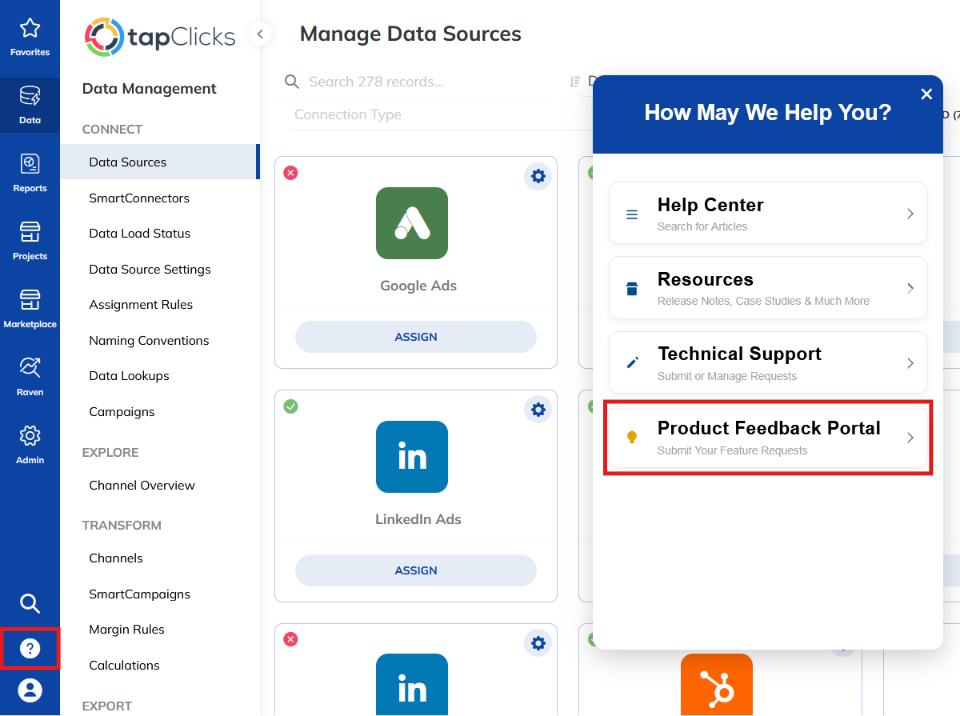Collapse the Data Management side panel
Screen dimensions: 960x716
(x=260, y=34)
